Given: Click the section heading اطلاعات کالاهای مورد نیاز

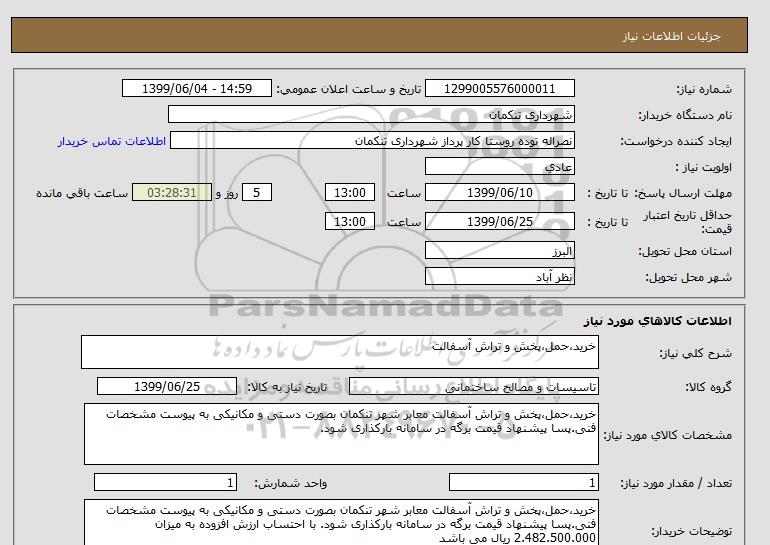Looking at the screenshot, I should tap(658, 321).
